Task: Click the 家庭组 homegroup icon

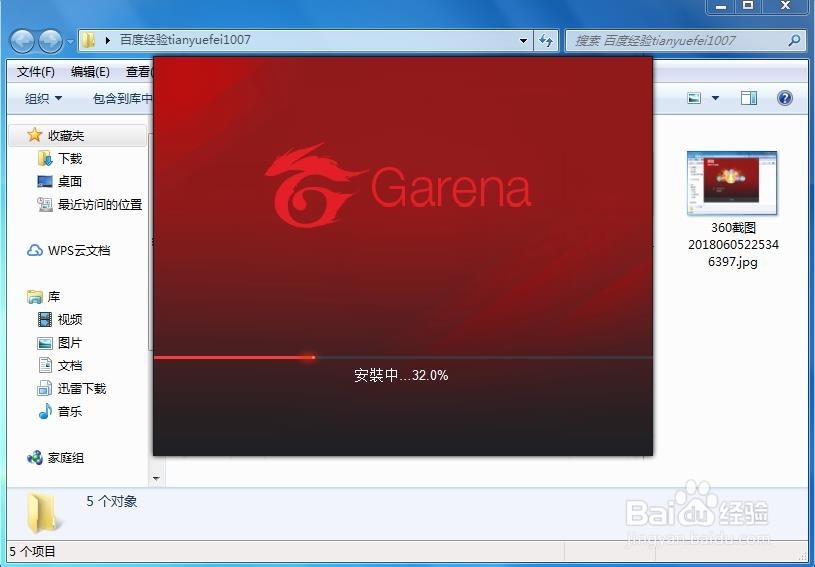Action: pyautogui.click(x=34, y=458)
